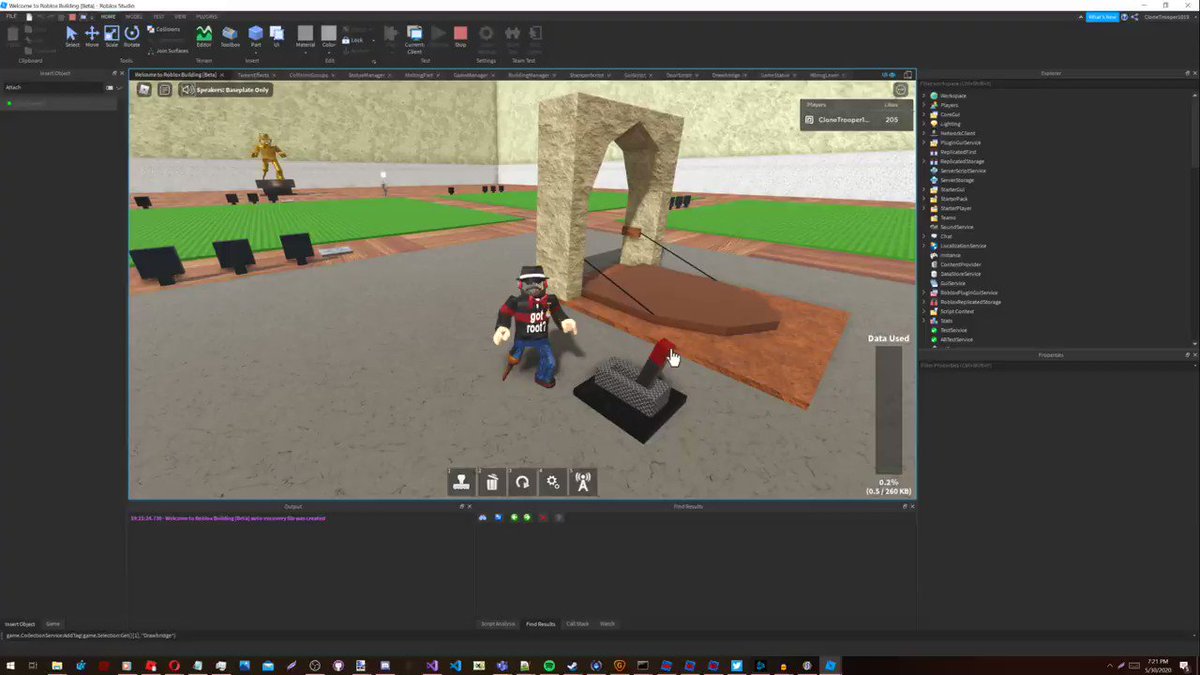Switch to the HOME ribbon tab

click(x=108, y=17)
